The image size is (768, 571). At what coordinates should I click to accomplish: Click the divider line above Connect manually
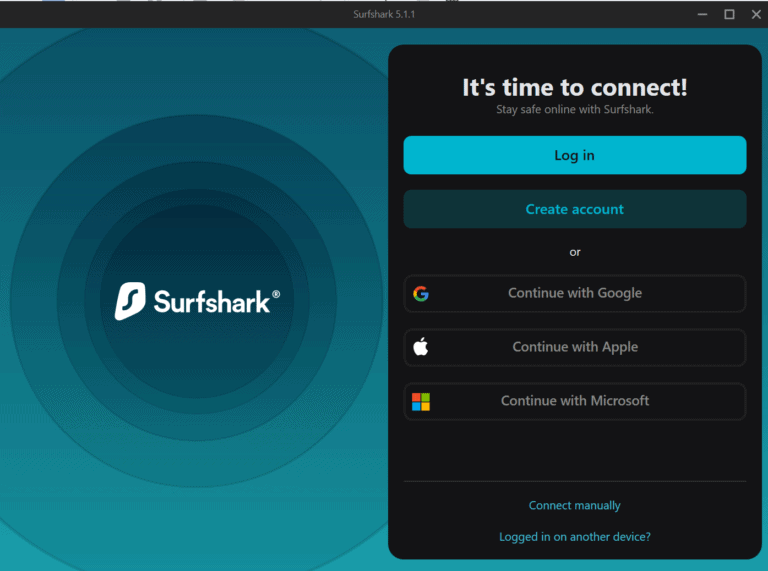[x=574, y=481]
